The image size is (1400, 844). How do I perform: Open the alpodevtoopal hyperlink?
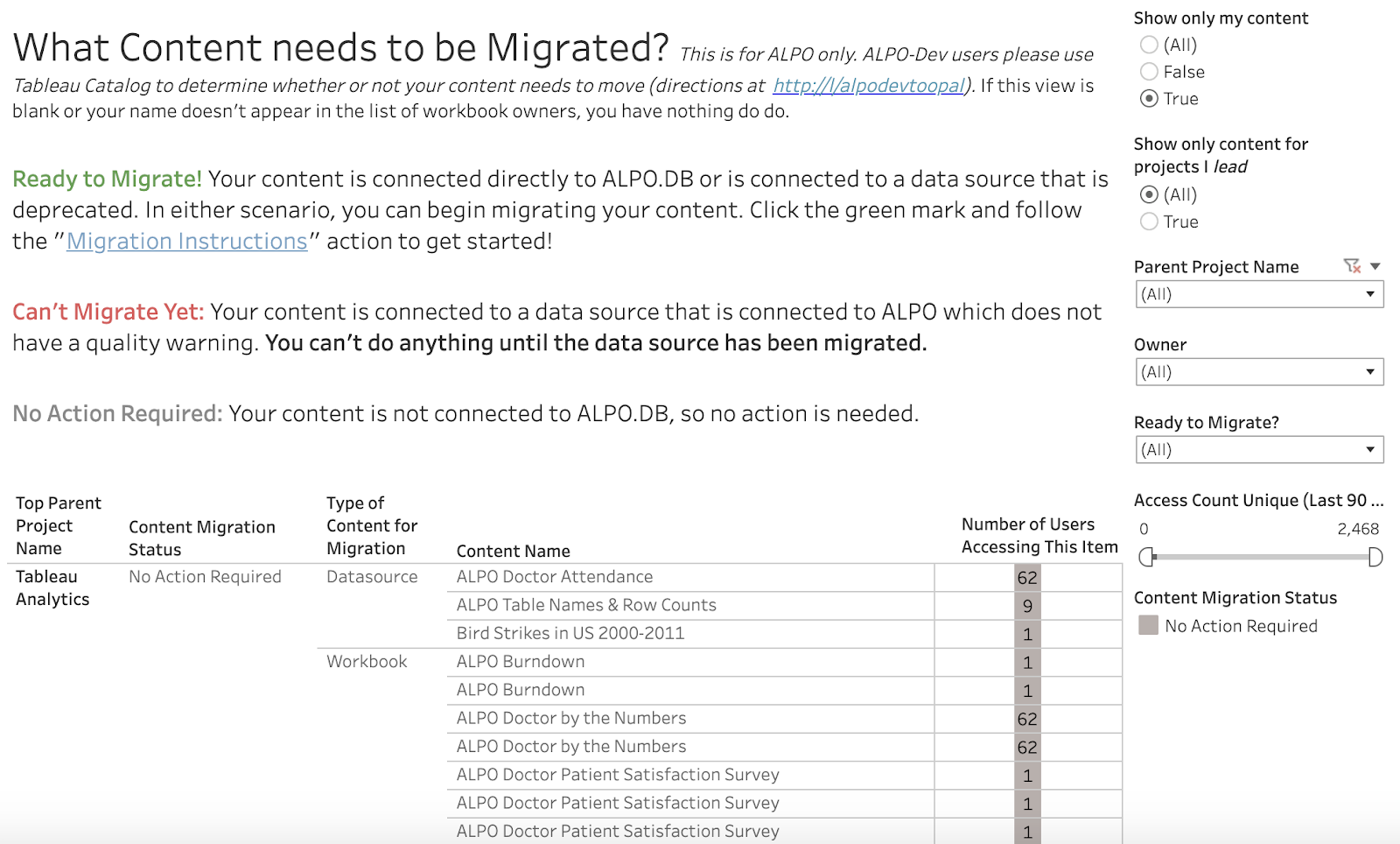(869, 86)
